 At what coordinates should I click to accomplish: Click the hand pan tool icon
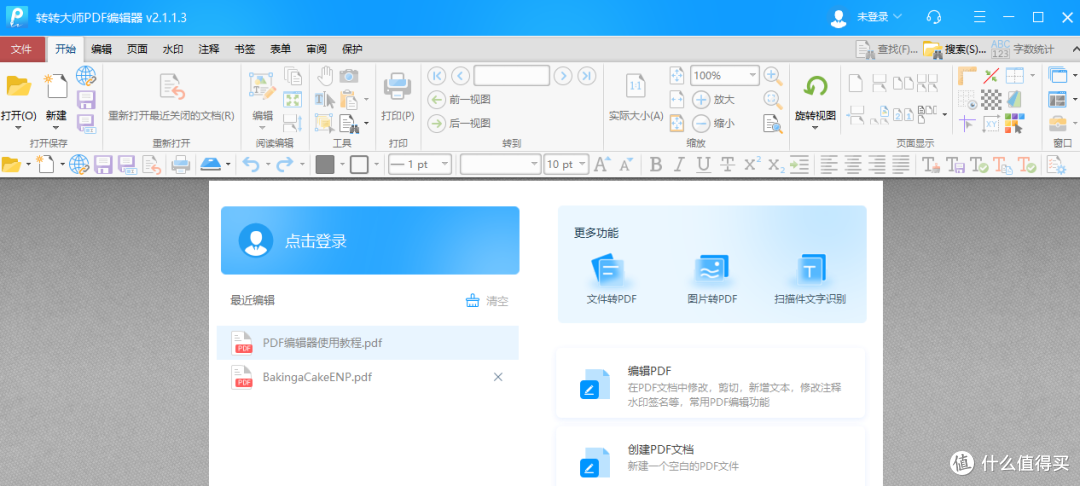click(325, 75)
